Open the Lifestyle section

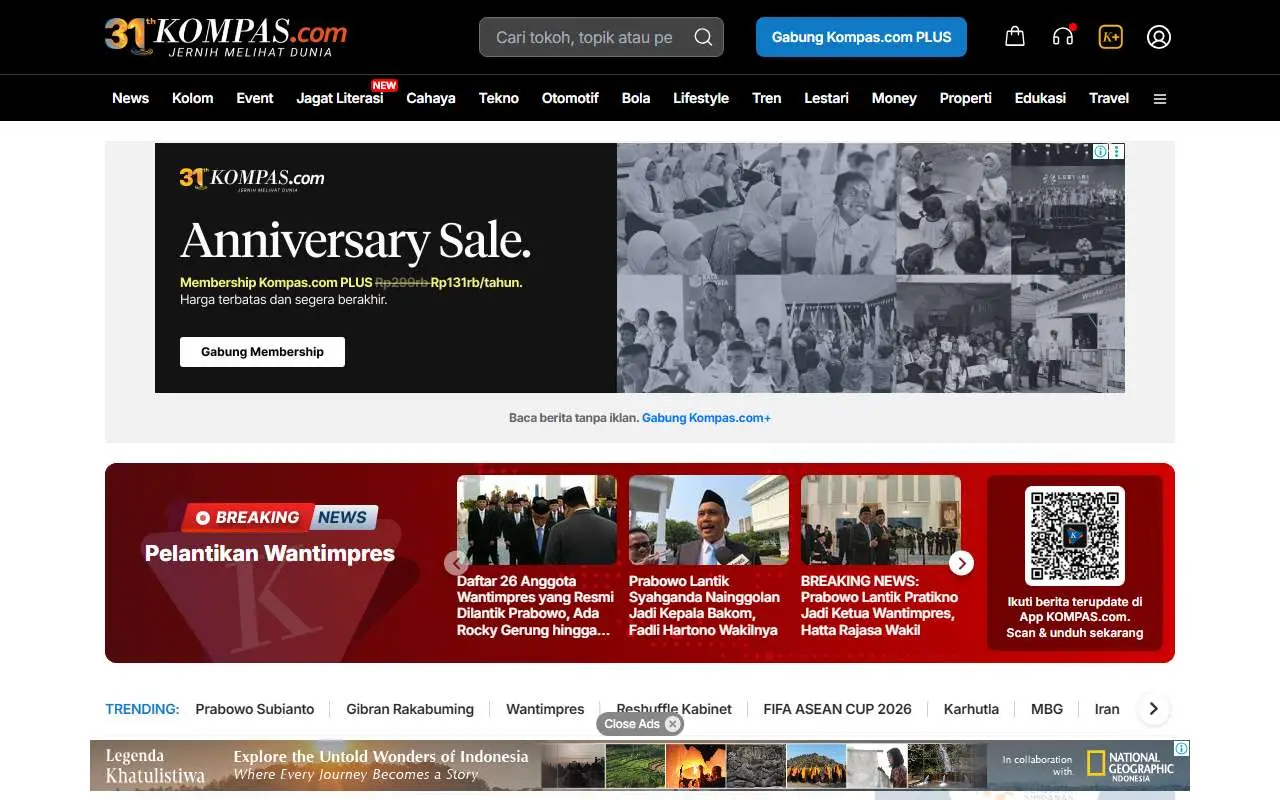point(701,98)
